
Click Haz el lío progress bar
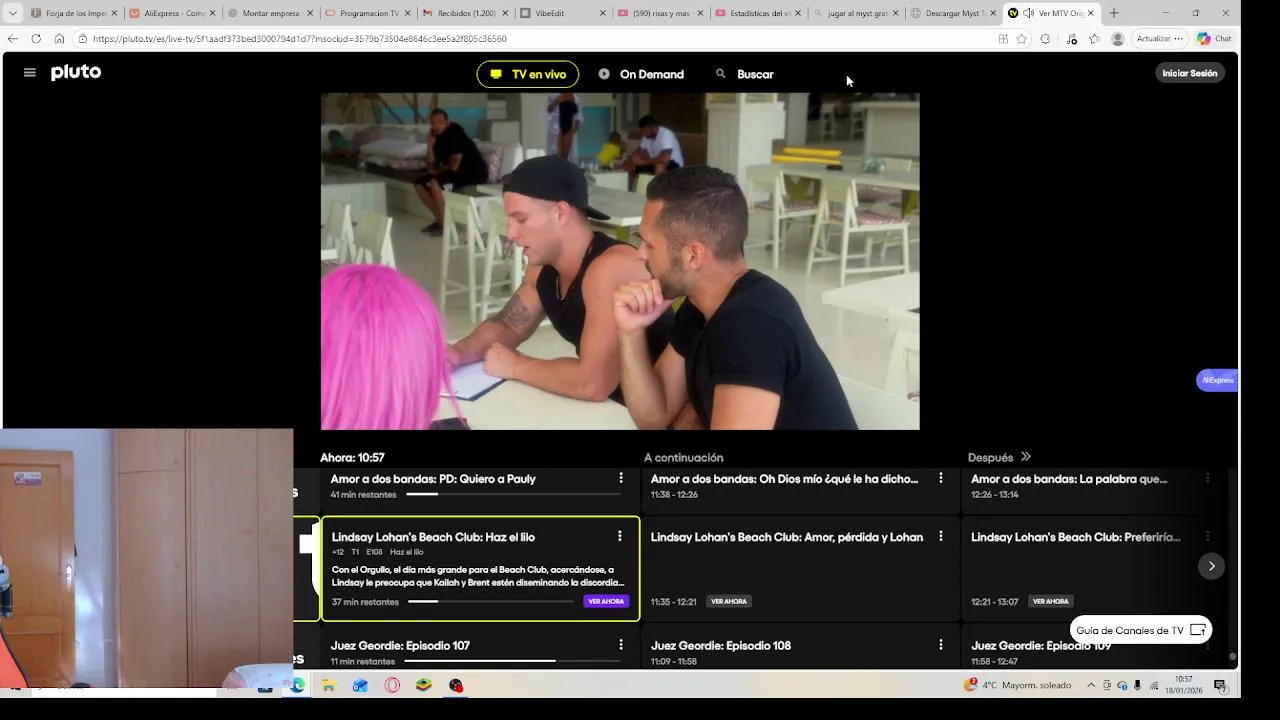point(490,601)
